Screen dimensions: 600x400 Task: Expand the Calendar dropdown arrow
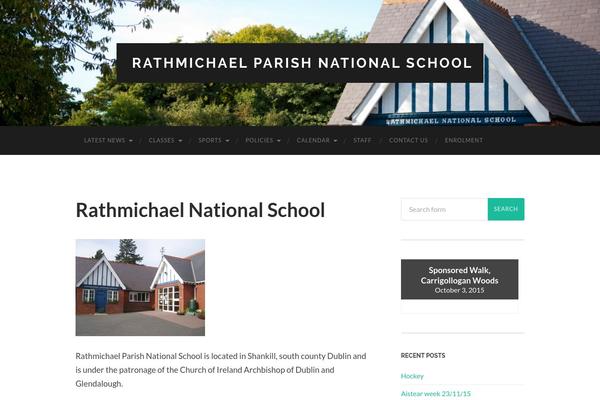pos(335,140)
